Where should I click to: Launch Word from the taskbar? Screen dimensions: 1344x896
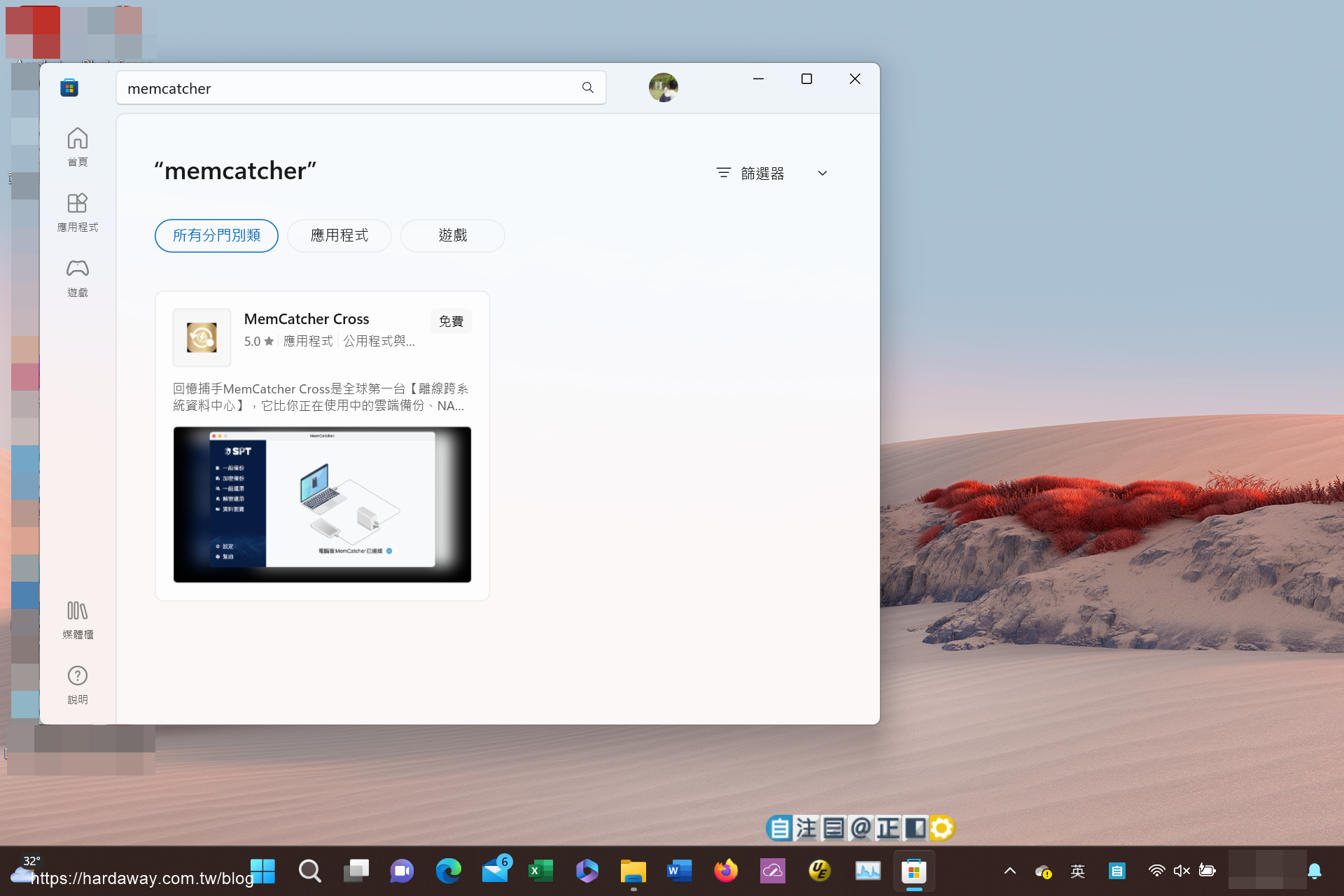tap(679, 871)
